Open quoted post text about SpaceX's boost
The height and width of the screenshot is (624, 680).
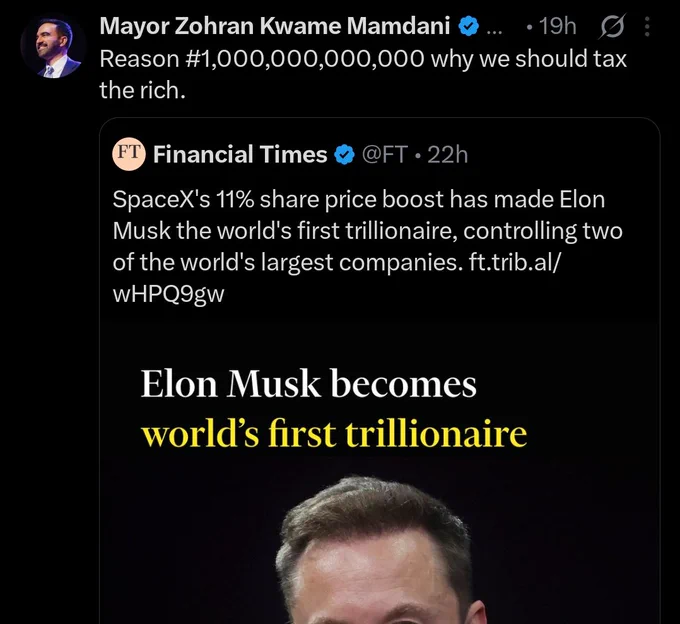[367, 246]
